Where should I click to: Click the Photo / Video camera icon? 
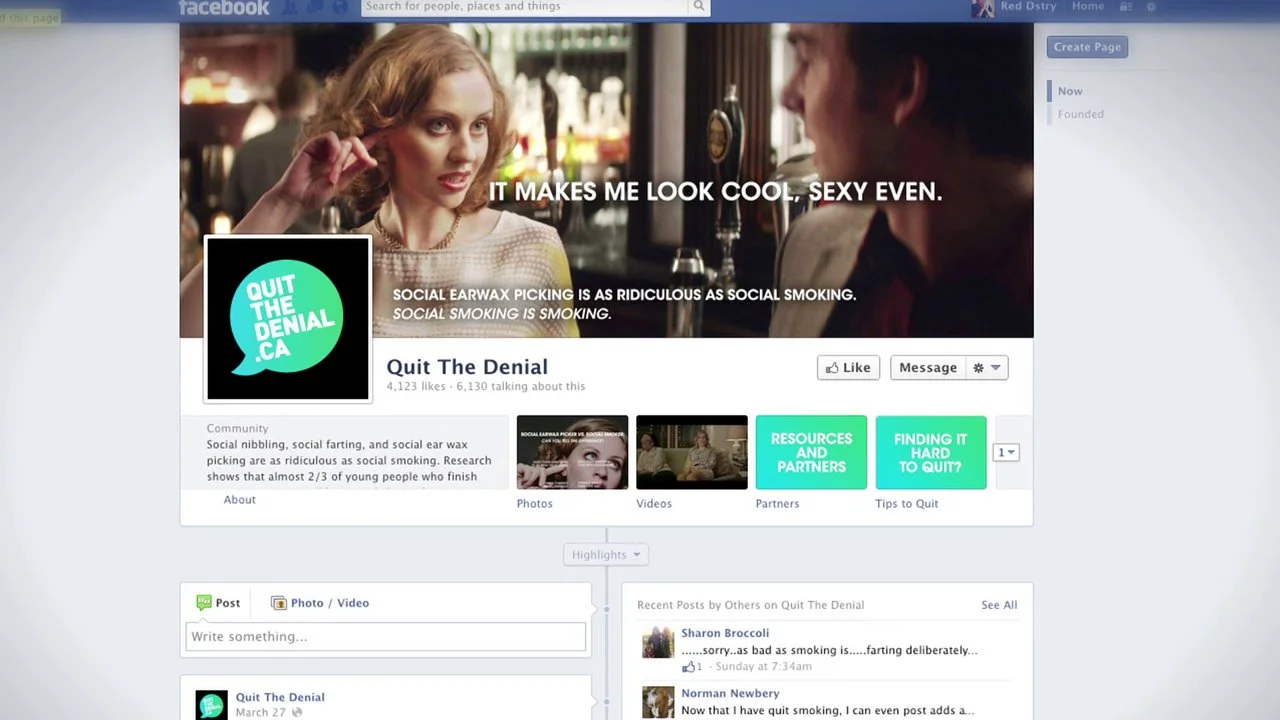tap(279, 603)
